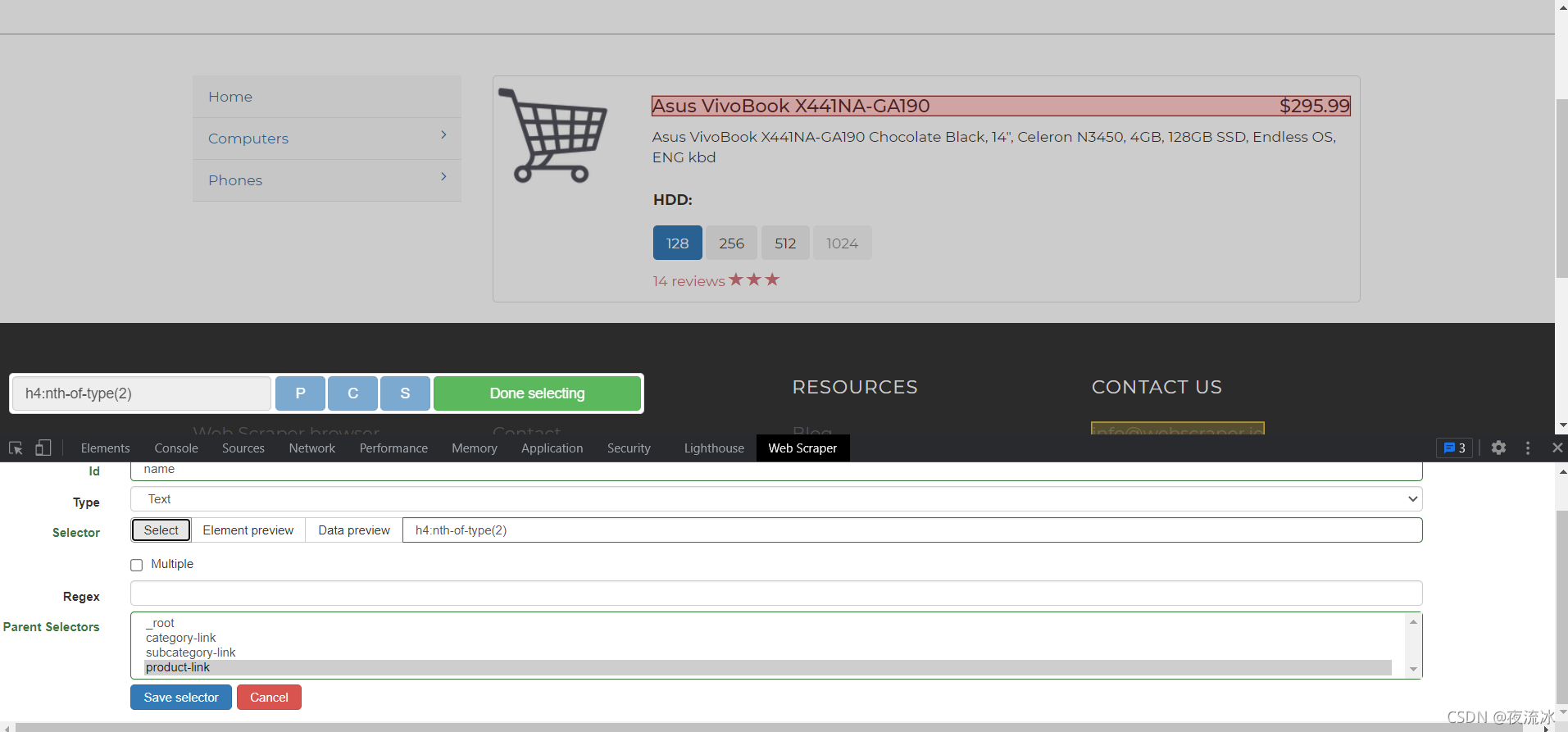Click the C child selection button
This screenshot has width=1568, height=732.
(352, 393)
